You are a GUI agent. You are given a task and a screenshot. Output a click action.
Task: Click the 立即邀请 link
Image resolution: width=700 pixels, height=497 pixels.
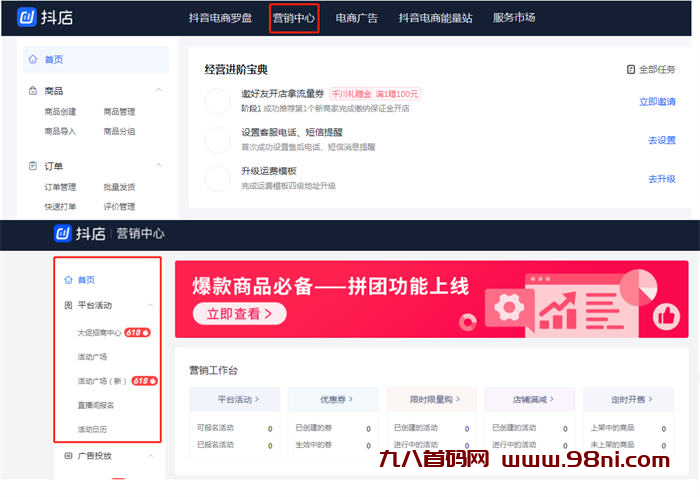coord(657,102)
